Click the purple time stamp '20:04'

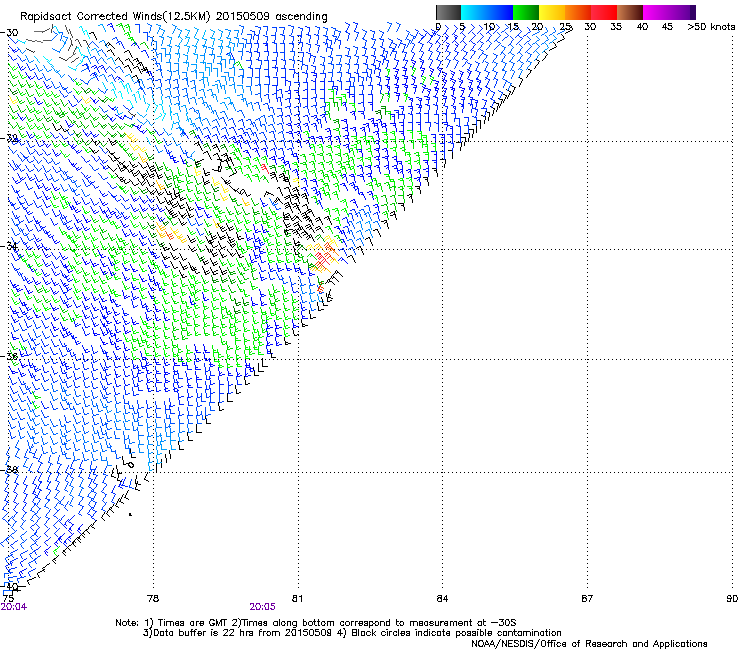pos(14,607)
